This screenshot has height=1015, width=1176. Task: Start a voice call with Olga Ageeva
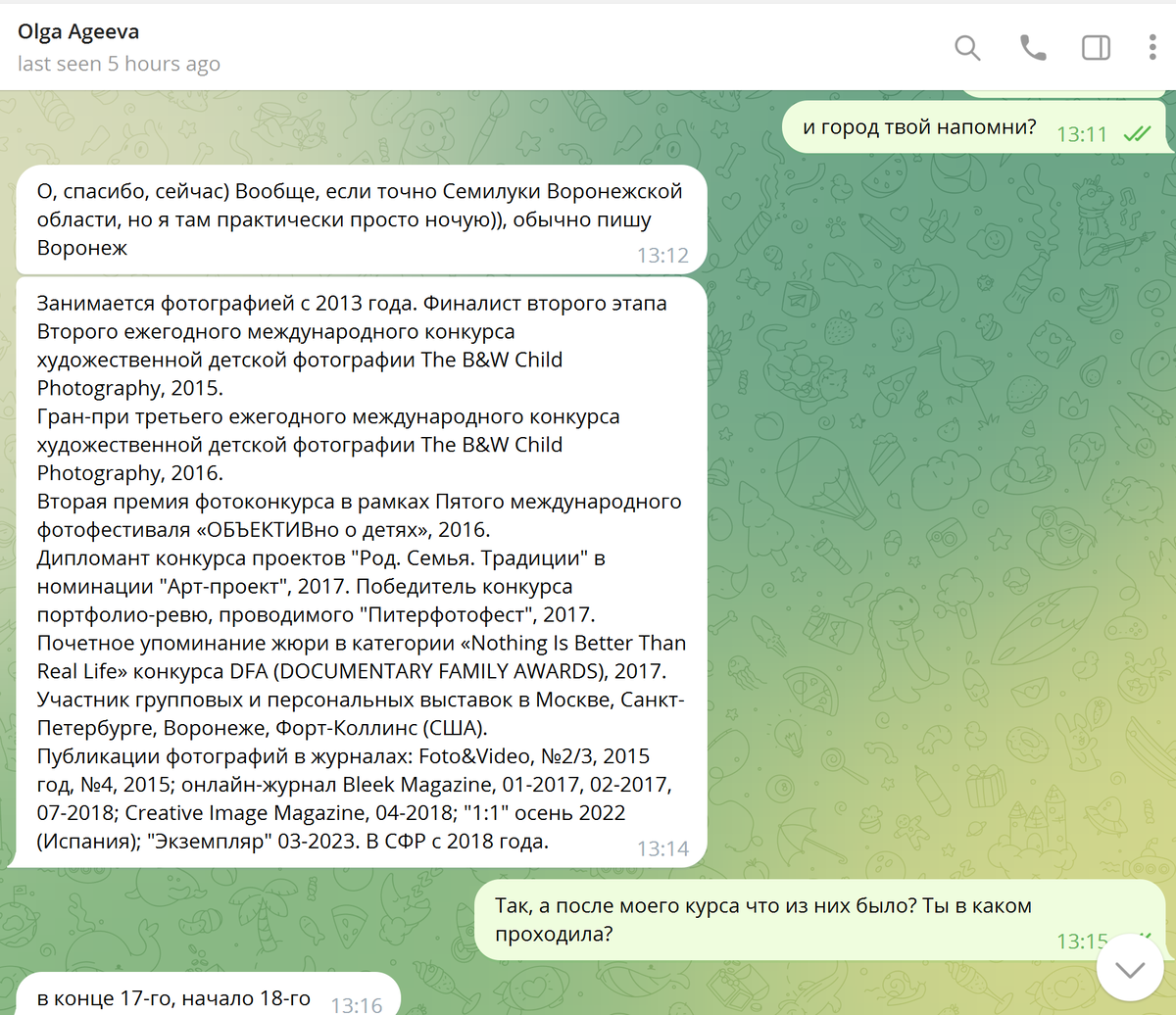(1032, 47)
